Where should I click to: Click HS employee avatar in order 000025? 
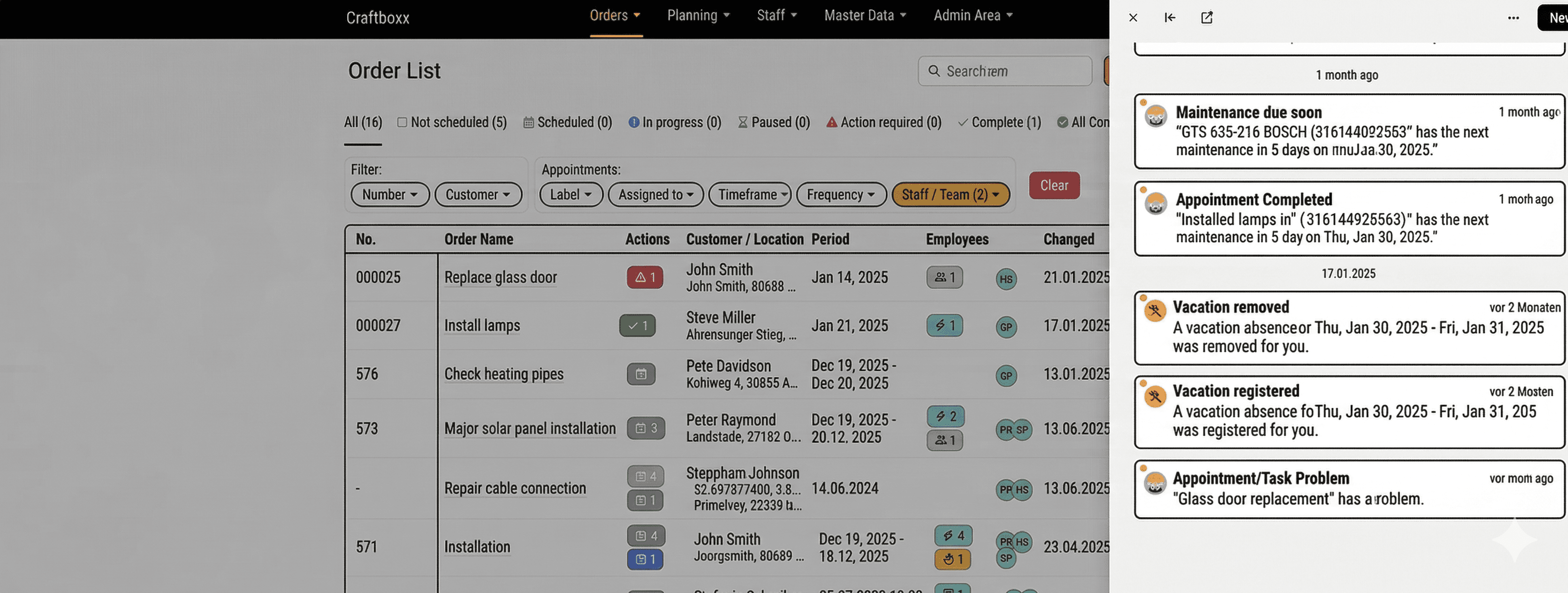(x=1006, y=279)
